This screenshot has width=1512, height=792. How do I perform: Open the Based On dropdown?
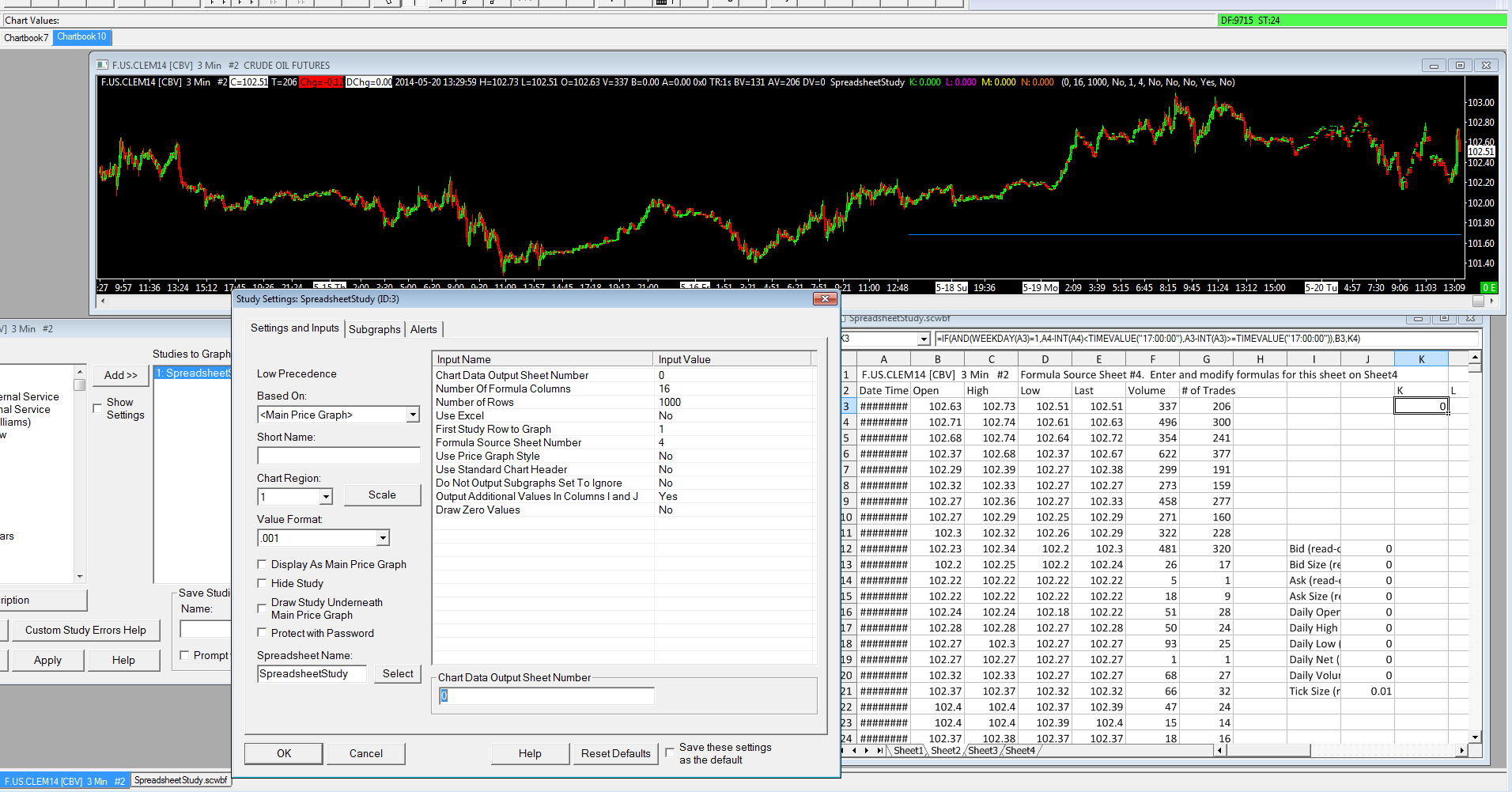pos(412,415)
